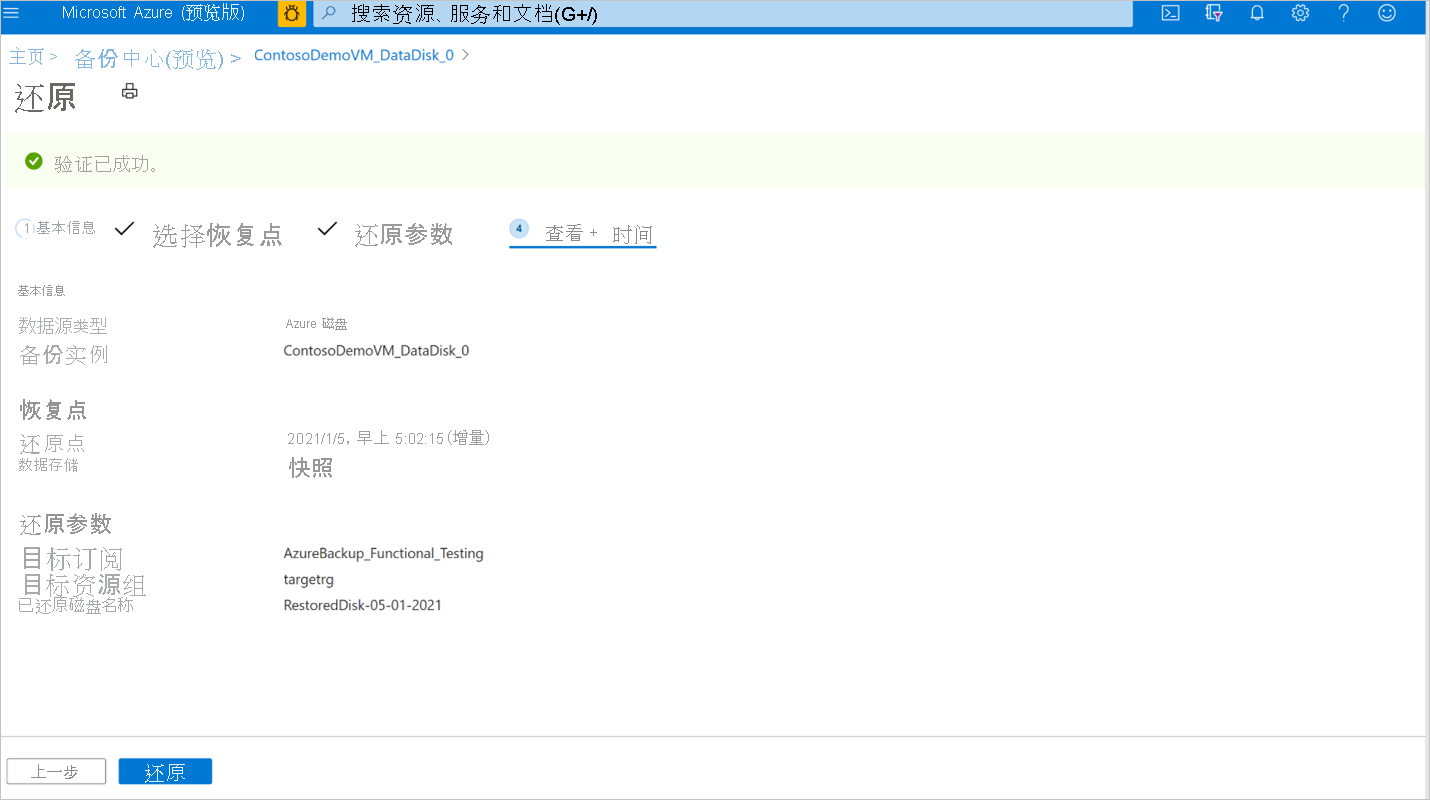1430x800 pixels.
Task: Switch to 基本信息 step tab
Action: (56, 228)
